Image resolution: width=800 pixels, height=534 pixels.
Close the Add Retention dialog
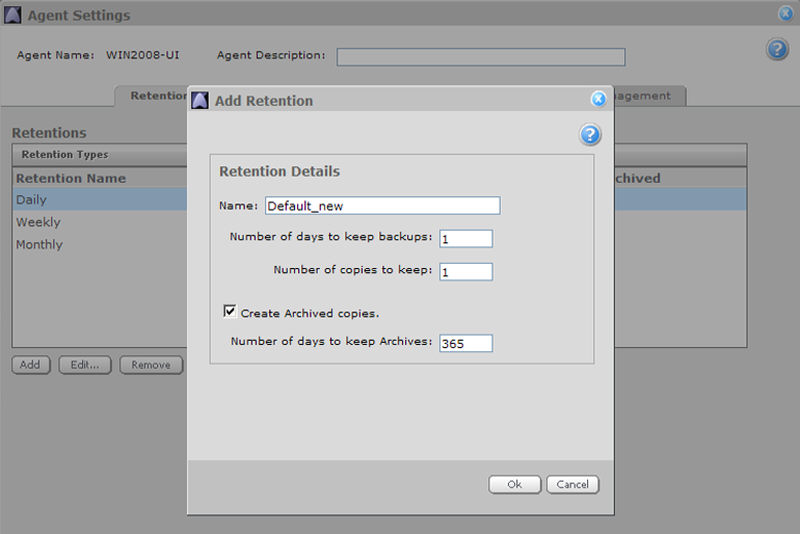[x=598, y=99]
